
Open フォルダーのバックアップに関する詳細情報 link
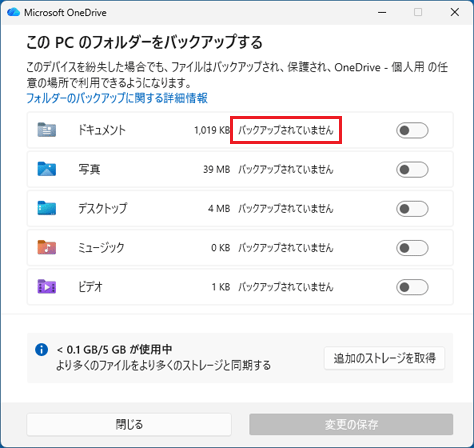pyautogui.click(x=117, y=98)
